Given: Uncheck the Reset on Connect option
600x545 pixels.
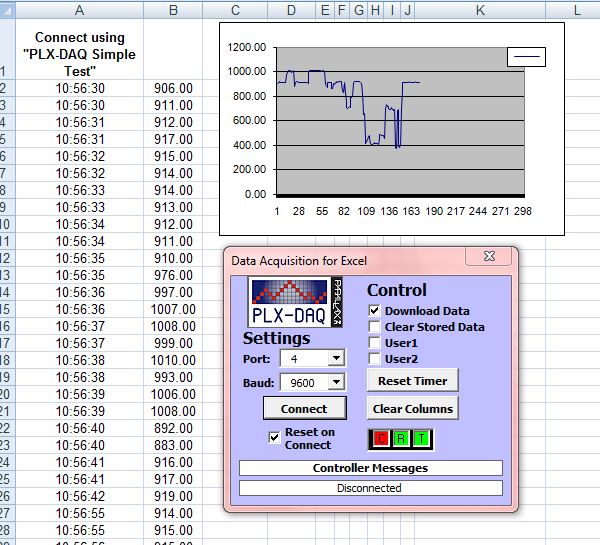Looking at the screenshot, I should [274, 438].
